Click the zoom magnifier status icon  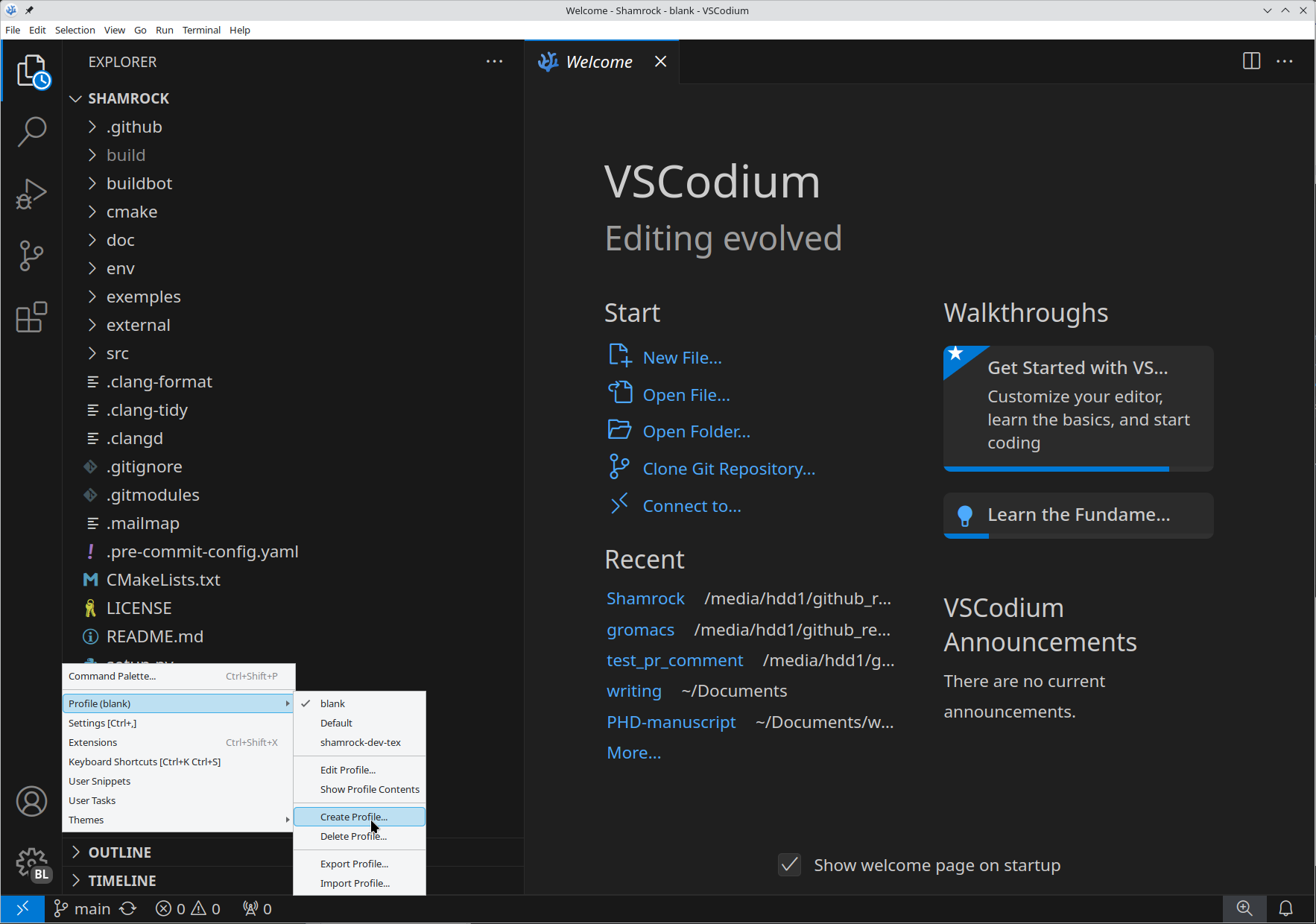[1244, 908]
